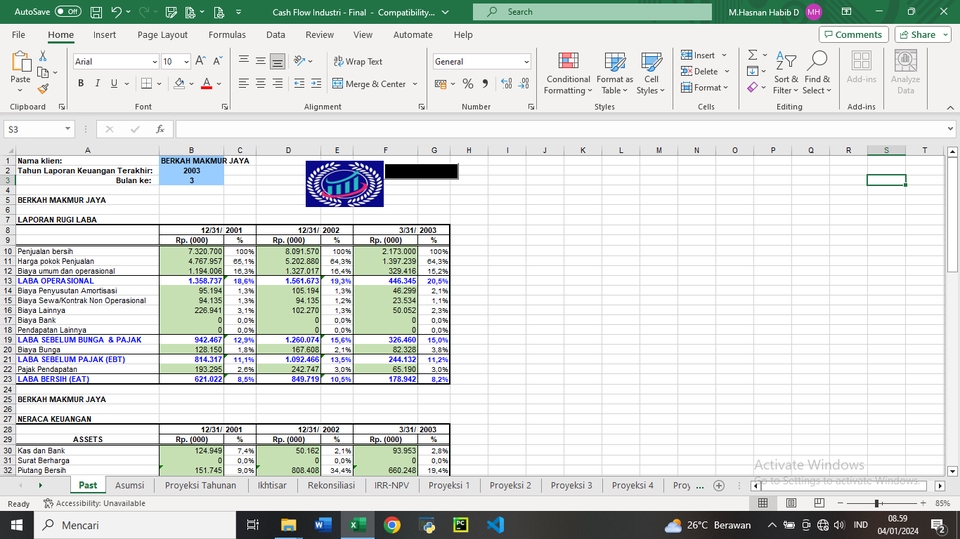The image size is (960, 539).
Task: Click the Format Painter brush icon
Action: (43, 89)
